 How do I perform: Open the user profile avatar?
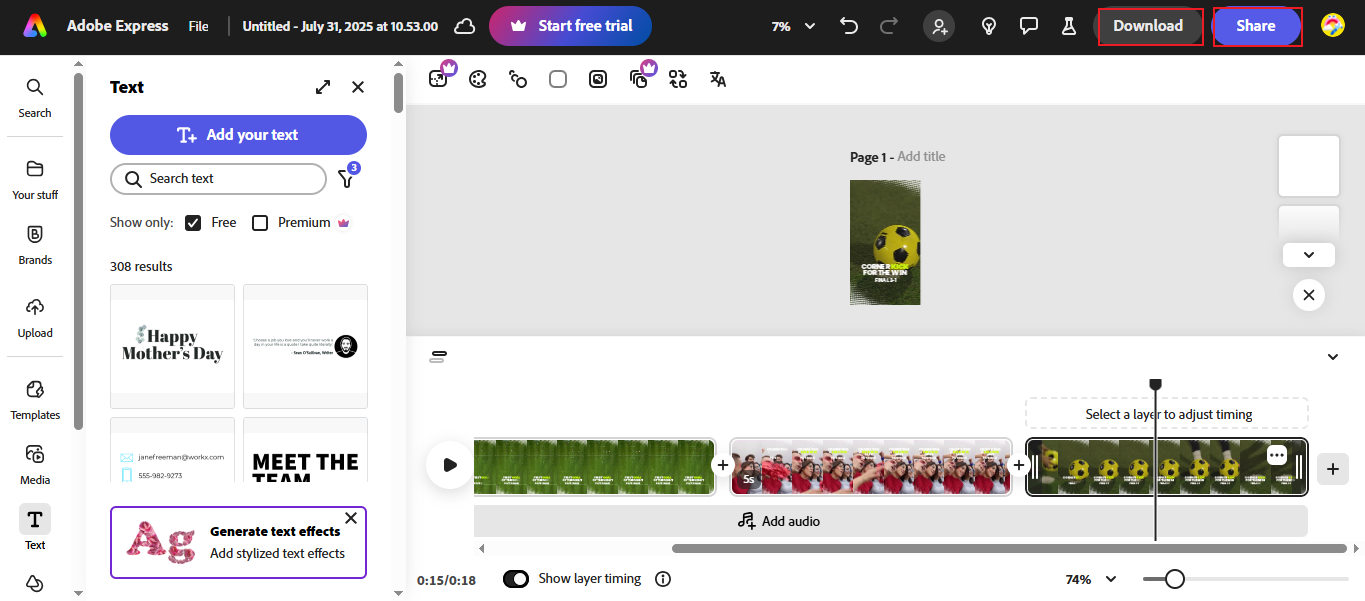pos(1332,26)
